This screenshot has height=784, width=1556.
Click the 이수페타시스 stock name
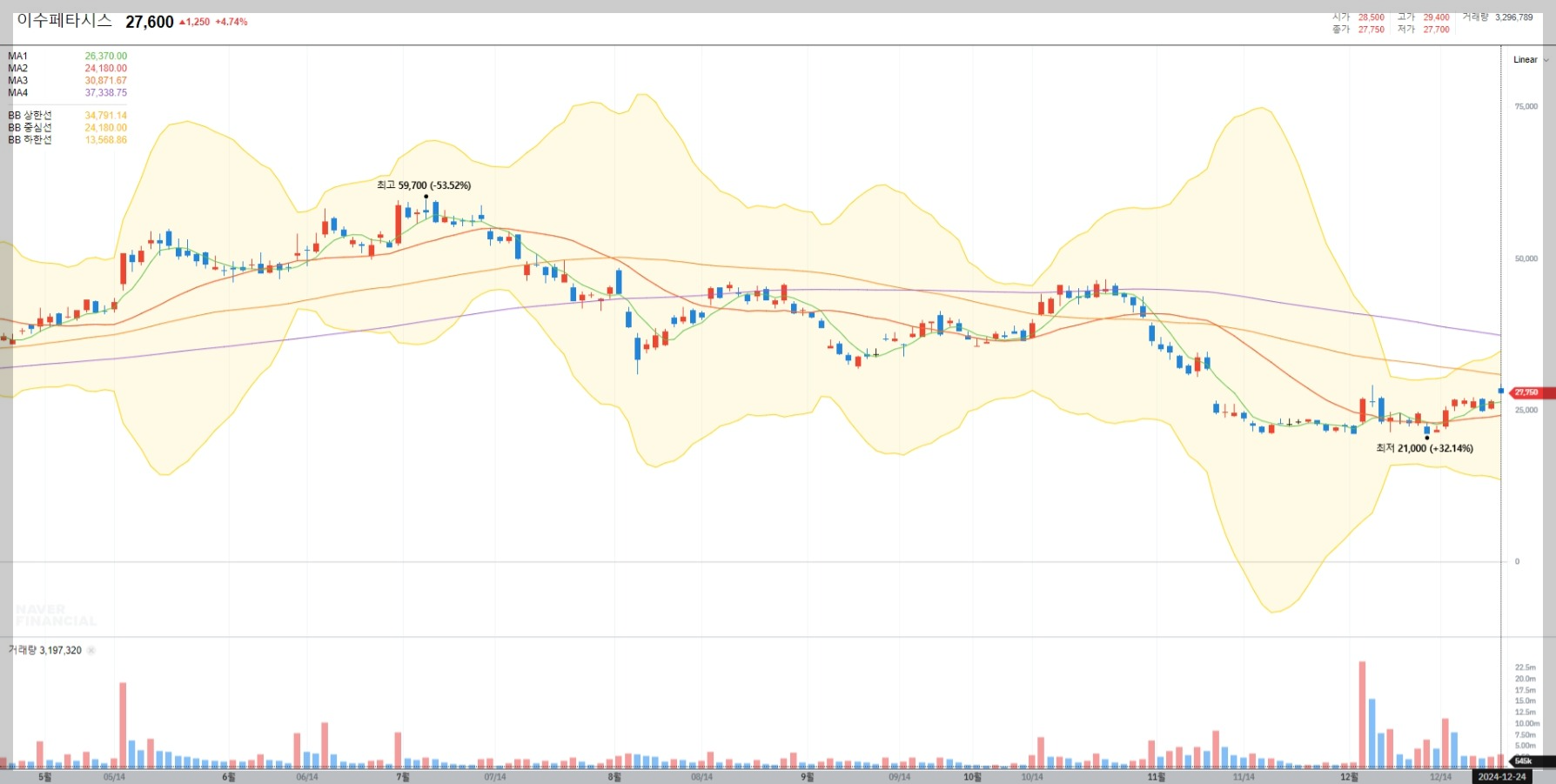[x=64, y=20]
